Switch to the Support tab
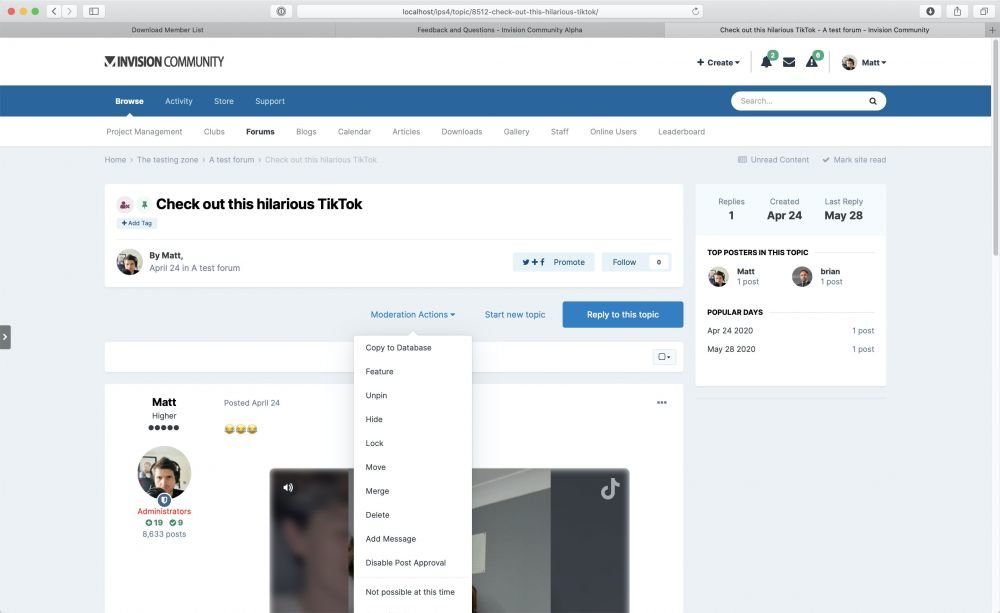Viewport: 1000px width, 613px height. (x=270, y=101)
